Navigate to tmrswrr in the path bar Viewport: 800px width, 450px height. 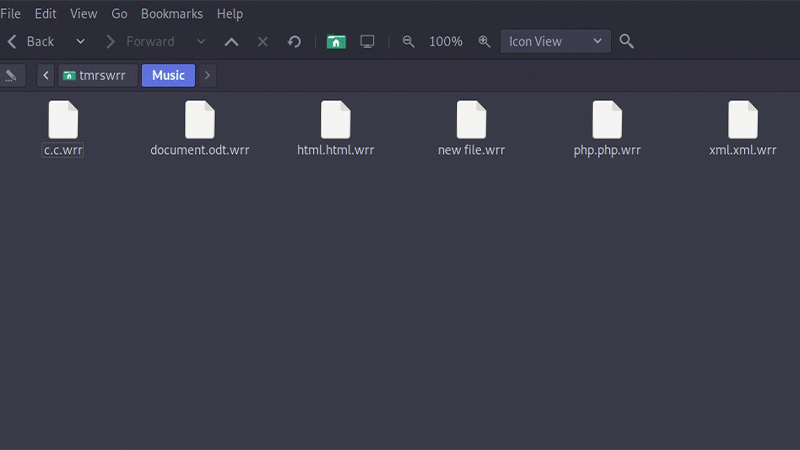point(97,76)
